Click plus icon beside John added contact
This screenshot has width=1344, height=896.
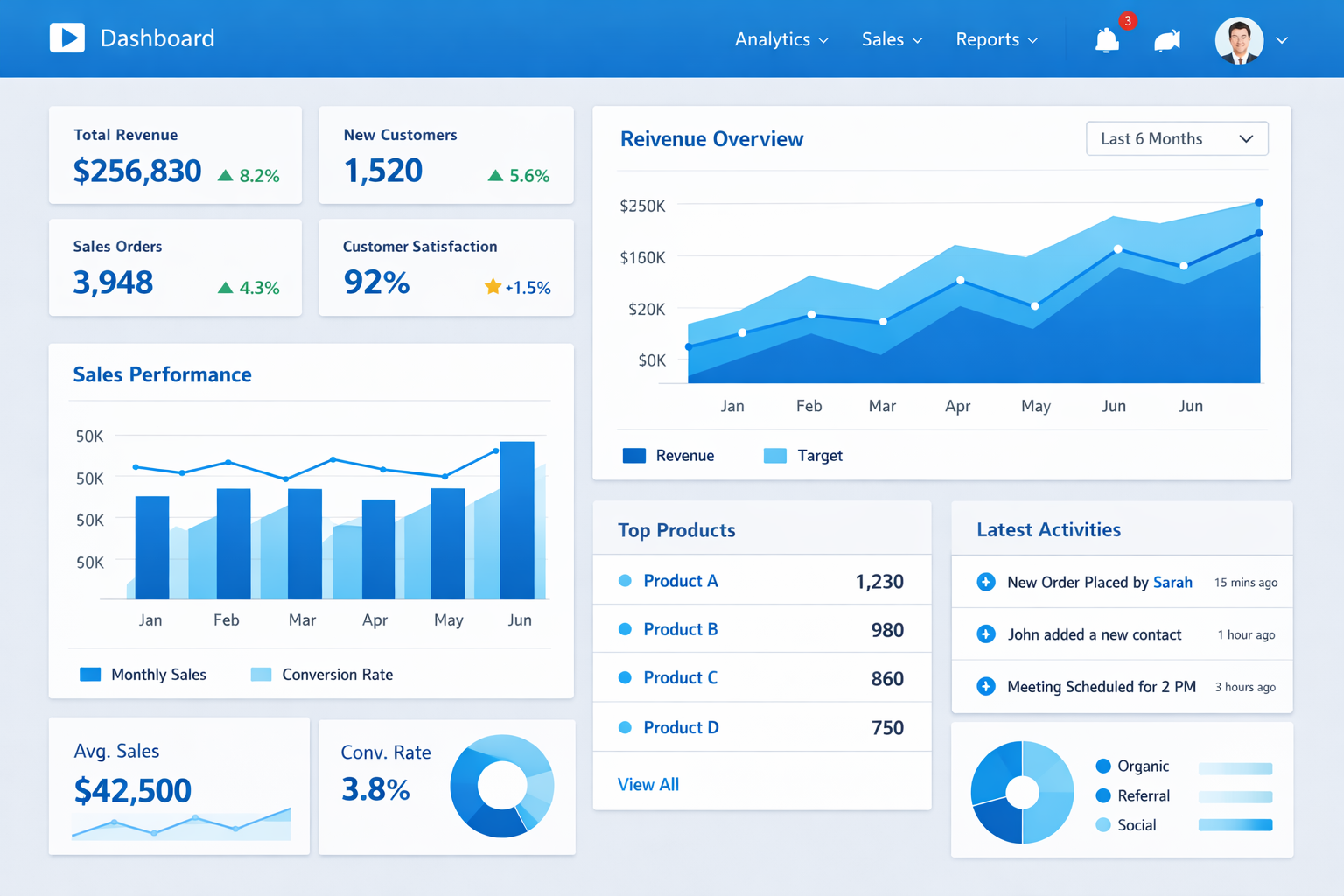986,634
